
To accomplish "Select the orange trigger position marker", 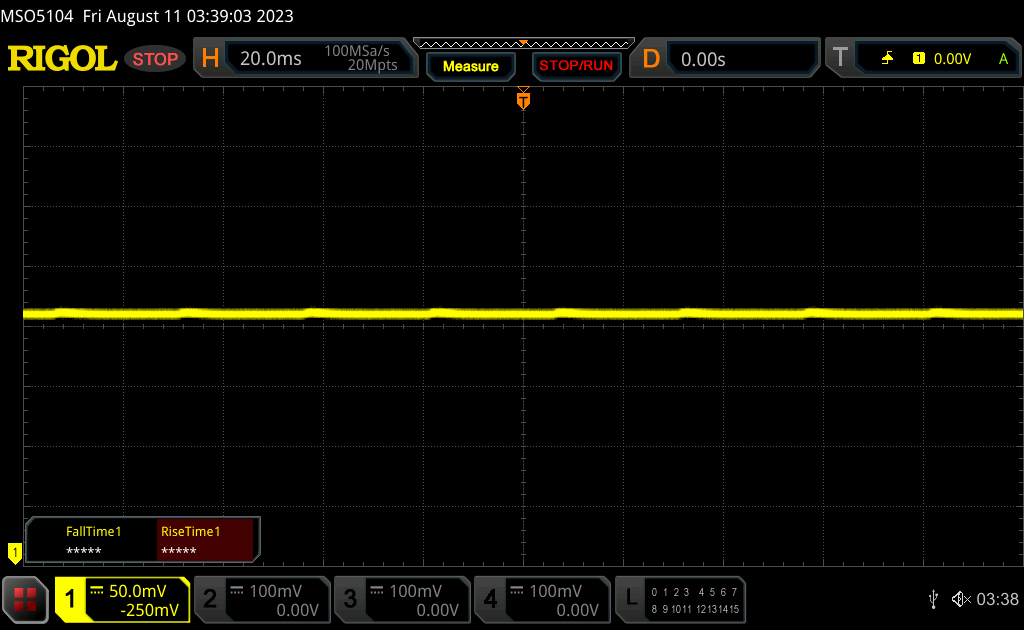I will 522,100.
